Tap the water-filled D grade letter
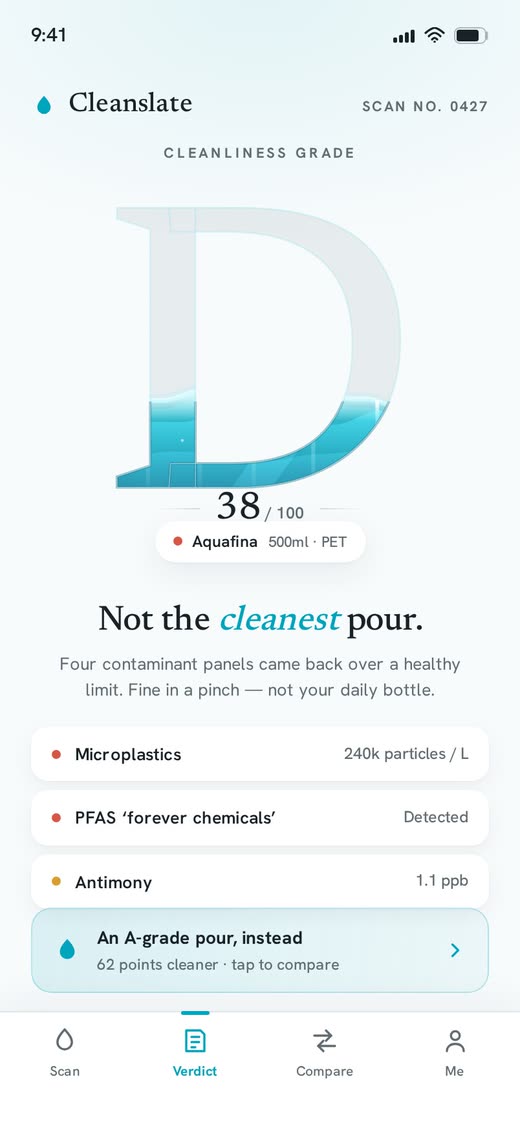This screenshot has height=1130, width=520. (x=258, y=348)
